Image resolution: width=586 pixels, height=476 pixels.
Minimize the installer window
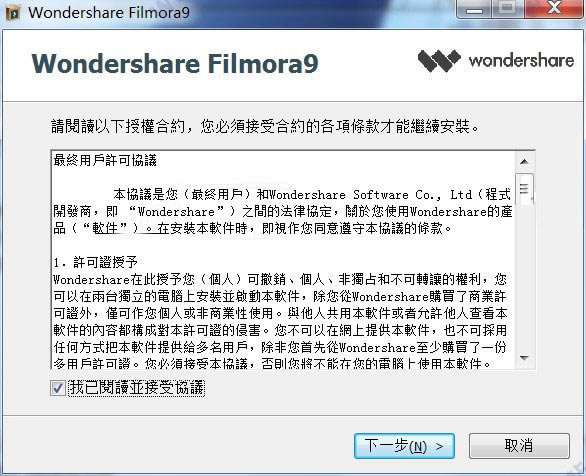(x=474, y=8)
